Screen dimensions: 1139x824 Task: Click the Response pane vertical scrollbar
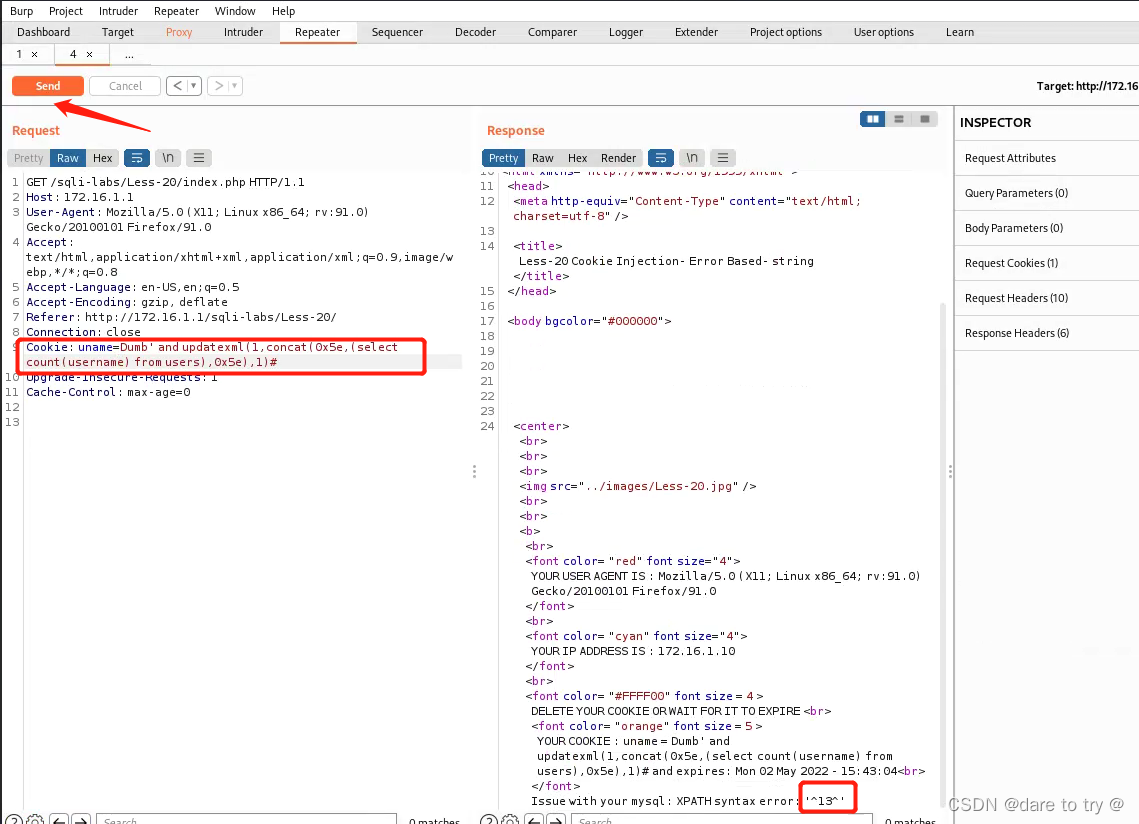(943, 552)
